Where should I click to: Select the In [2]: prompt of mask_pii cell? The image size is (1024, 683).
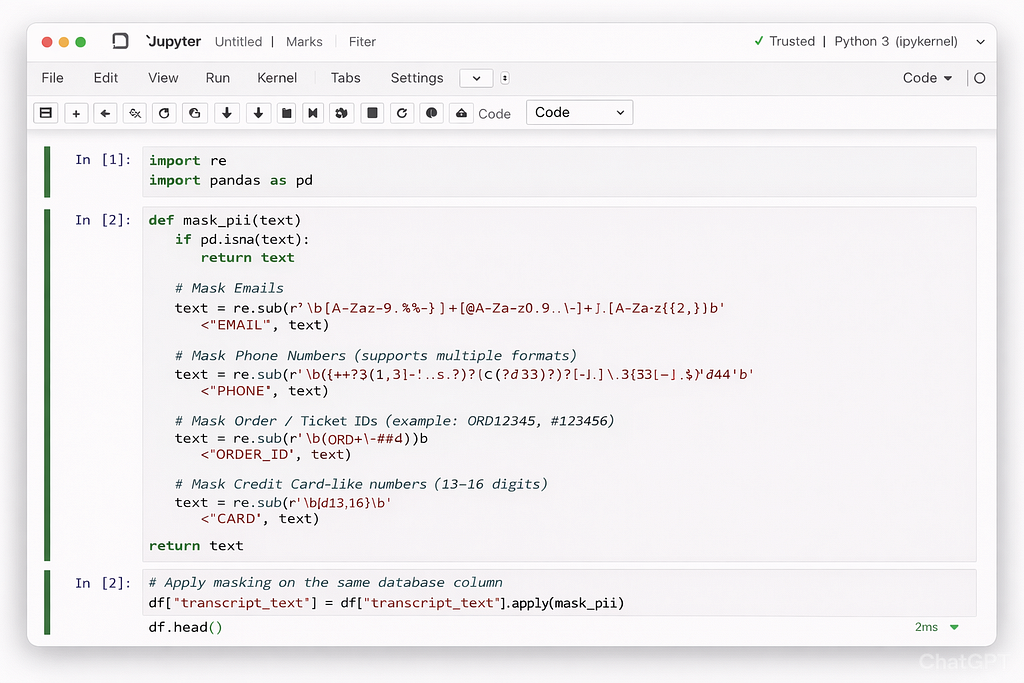(103, 220)
